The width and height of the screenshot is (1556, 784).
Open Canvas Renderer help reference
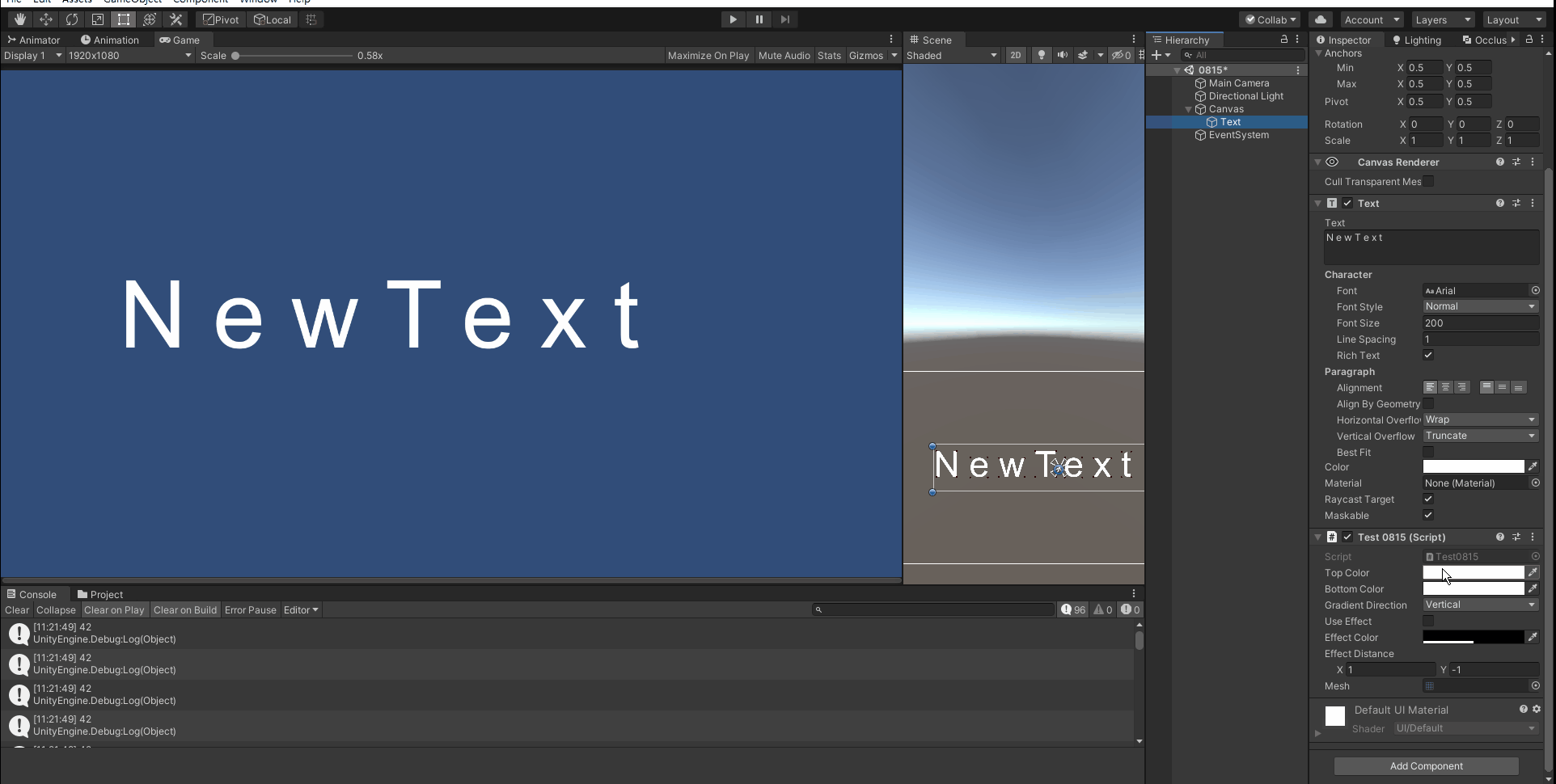point(1500,162)
